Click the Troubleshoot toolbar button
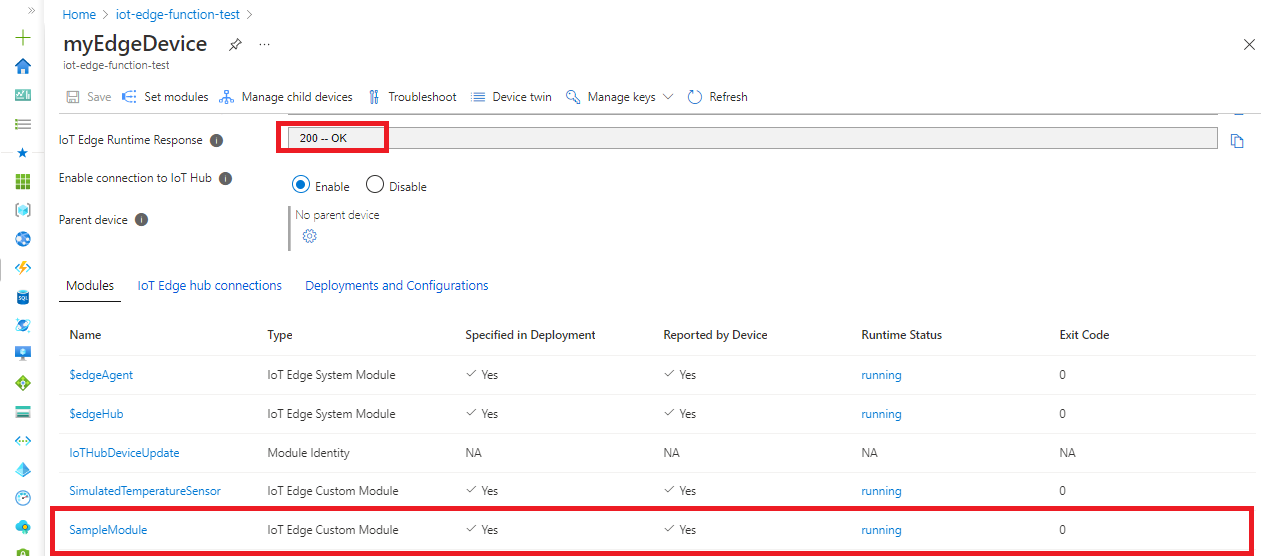Image resolution: width=1261 pixels, height=556 pixels. pyautogui.click(x=412, y=97)
